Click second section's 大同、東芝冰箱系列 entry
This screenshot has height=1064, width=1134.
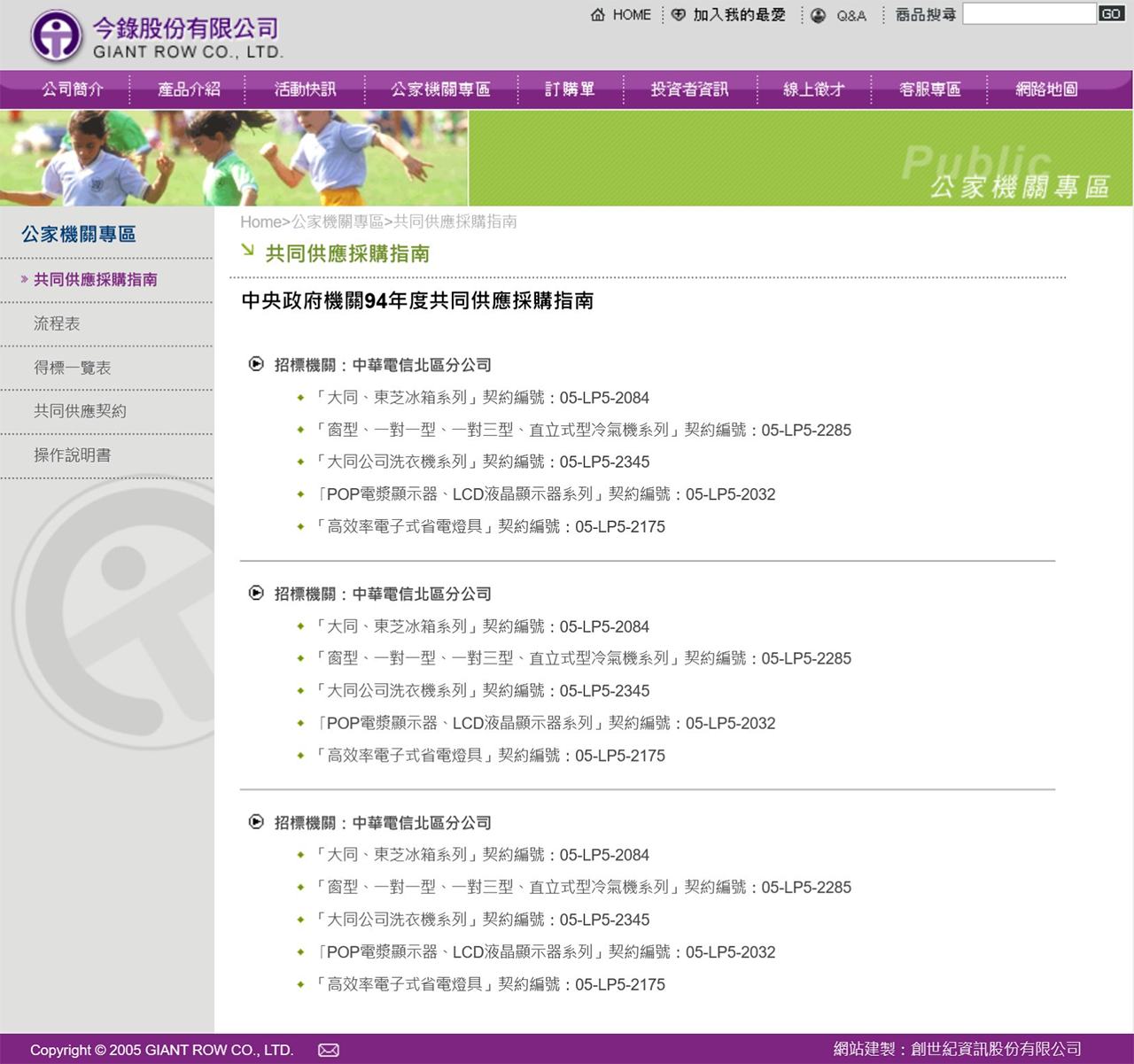point(481,626)
